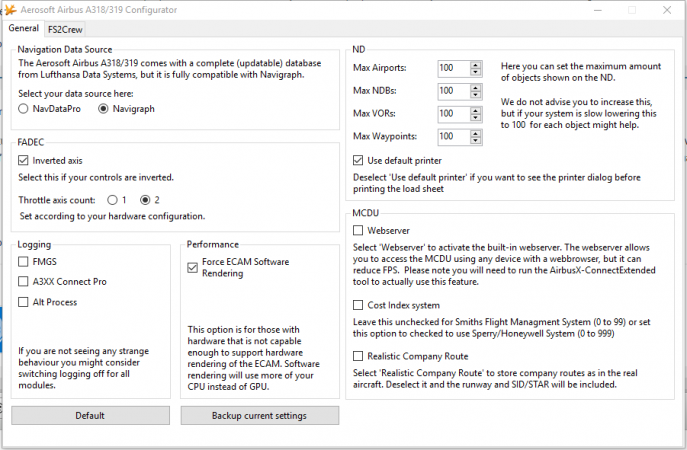Click the Default button
Screen dimensions: 687x450
90,415
